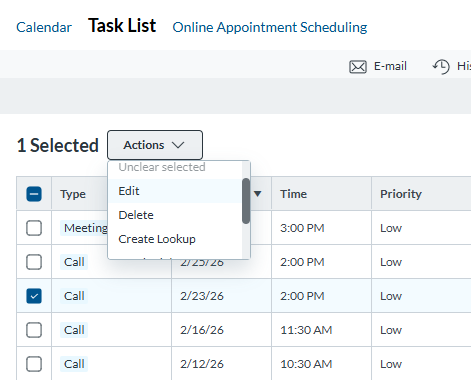
Task: Sort by the Time column header
Action: point(293,194)
